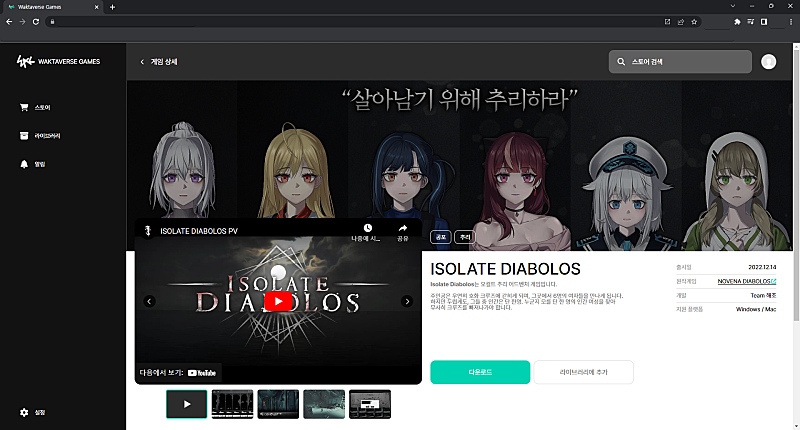This screenshot has height=430, width=800.
Task: Click the browser media control icon
Action: [751, 21]
